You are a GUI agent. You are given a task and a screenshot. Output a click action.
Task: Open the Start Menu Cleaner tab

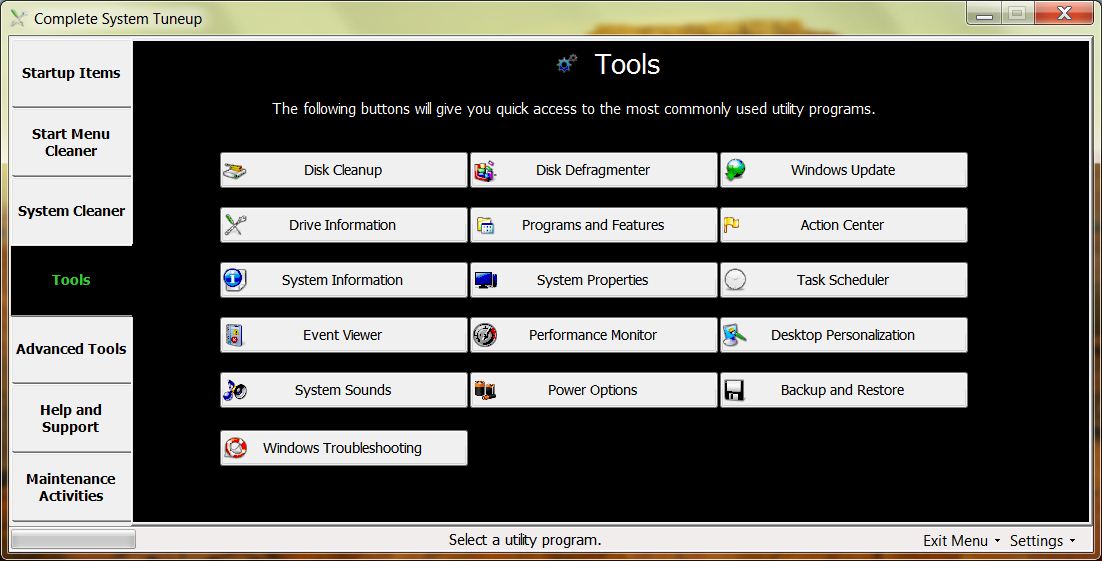[x=71, y=142]
